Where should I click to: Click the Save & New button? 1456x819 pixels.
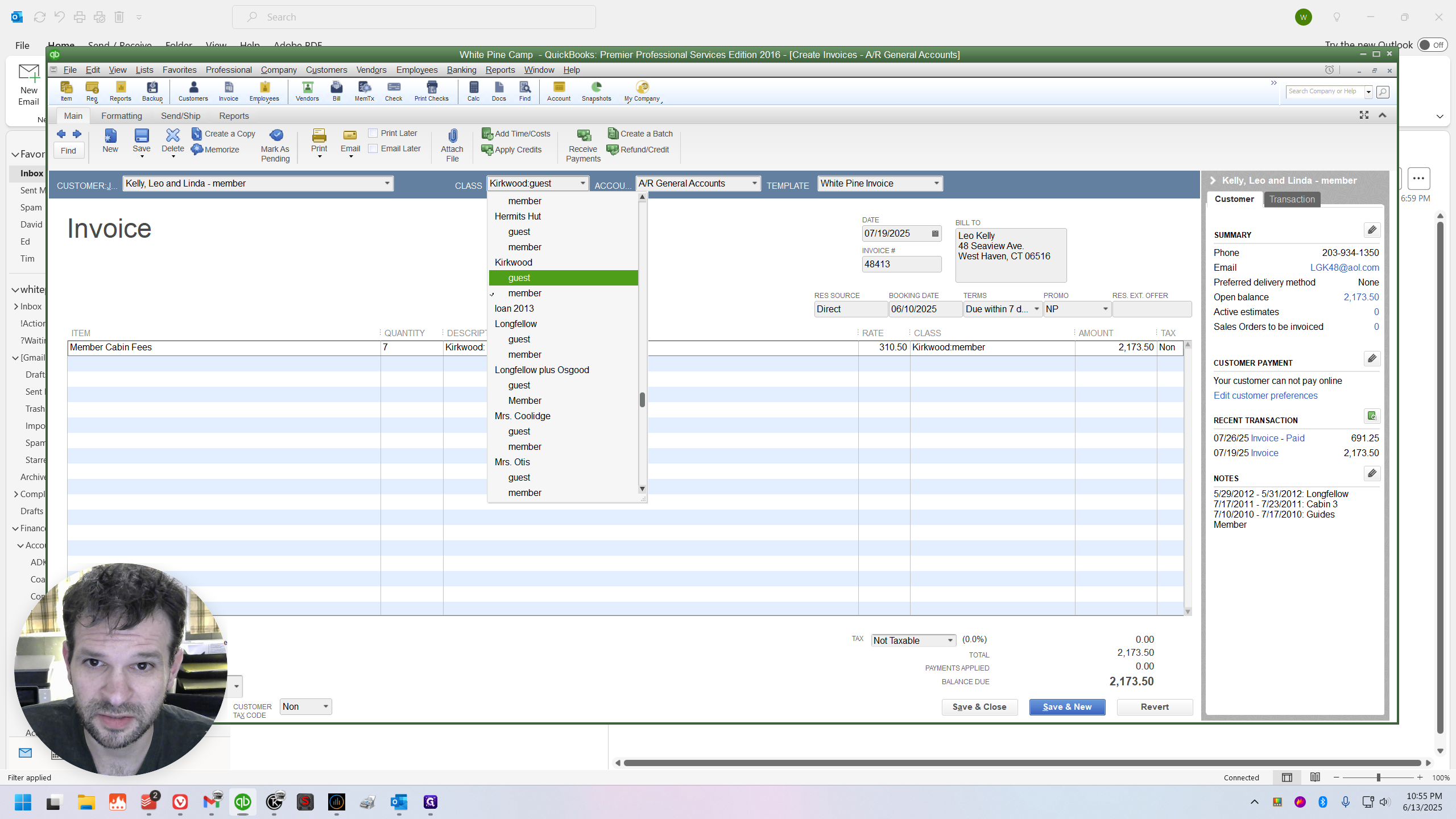[x=1067, y=707]
